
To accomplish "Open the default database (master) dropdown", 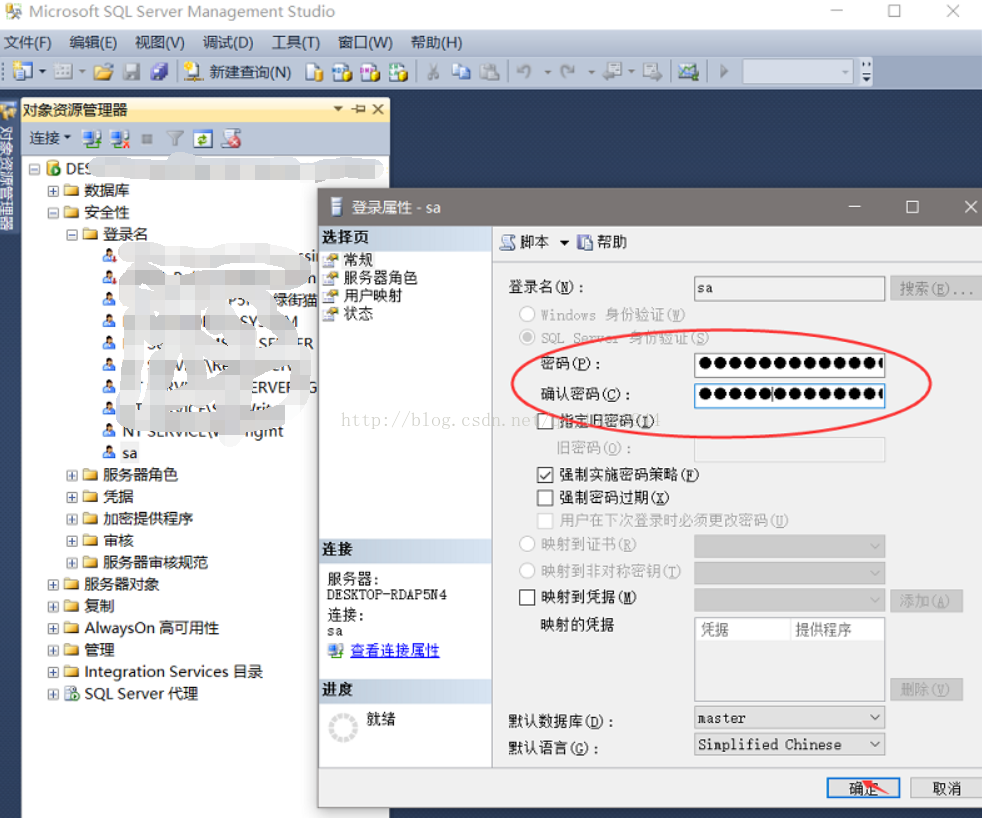I will tap(875, 717).
